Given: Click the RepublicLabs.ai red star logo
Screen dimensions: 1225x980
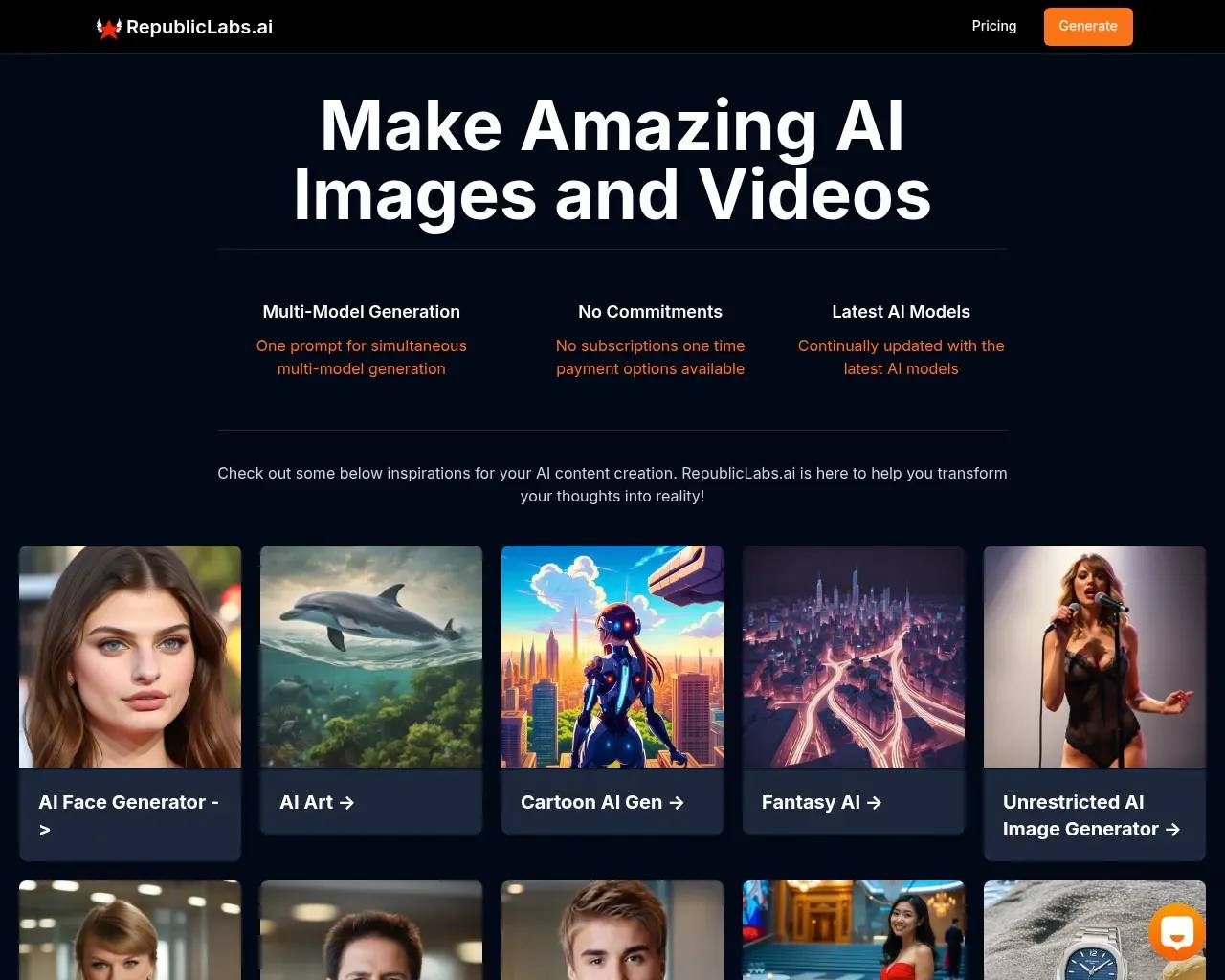Looking at the screenshot, I should coord(109,28).
